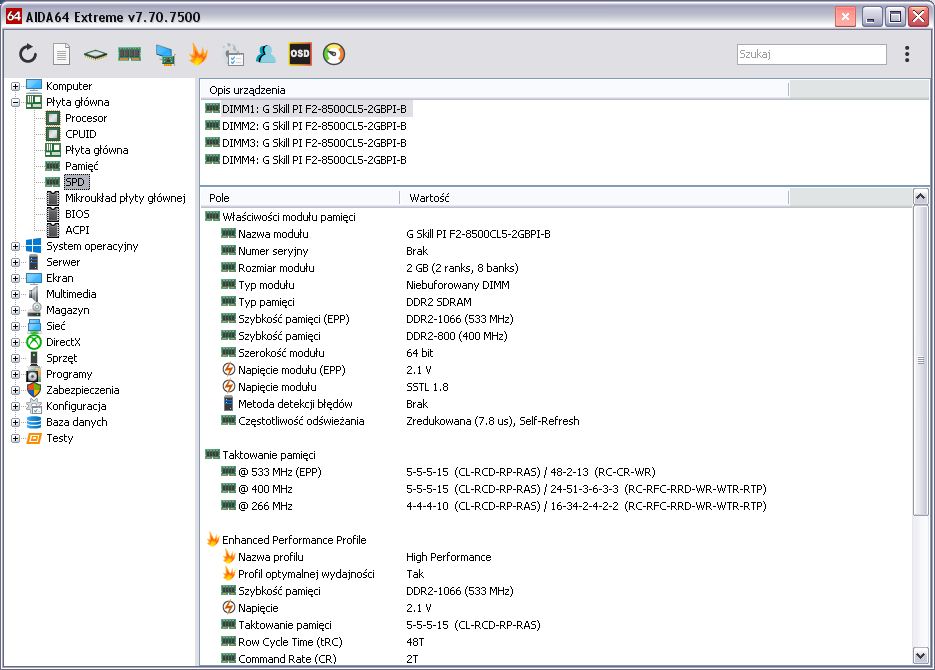This screenshot has height=670, width=935.
Task: Select the Testy tree item
Action: point(59,438)
